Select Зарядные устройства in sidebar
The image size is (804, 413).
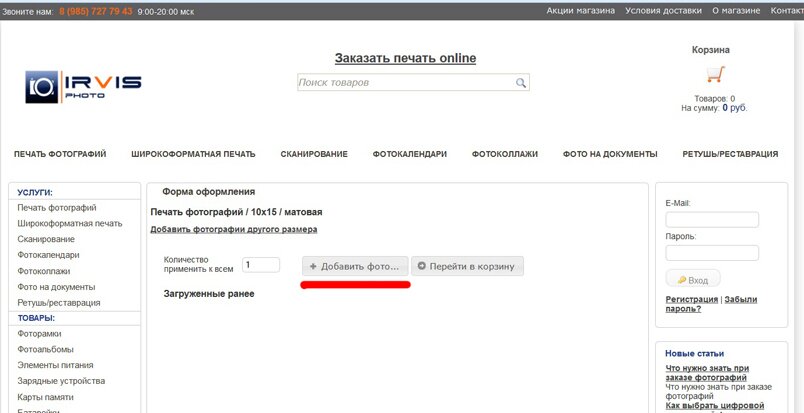click(61, 381)
